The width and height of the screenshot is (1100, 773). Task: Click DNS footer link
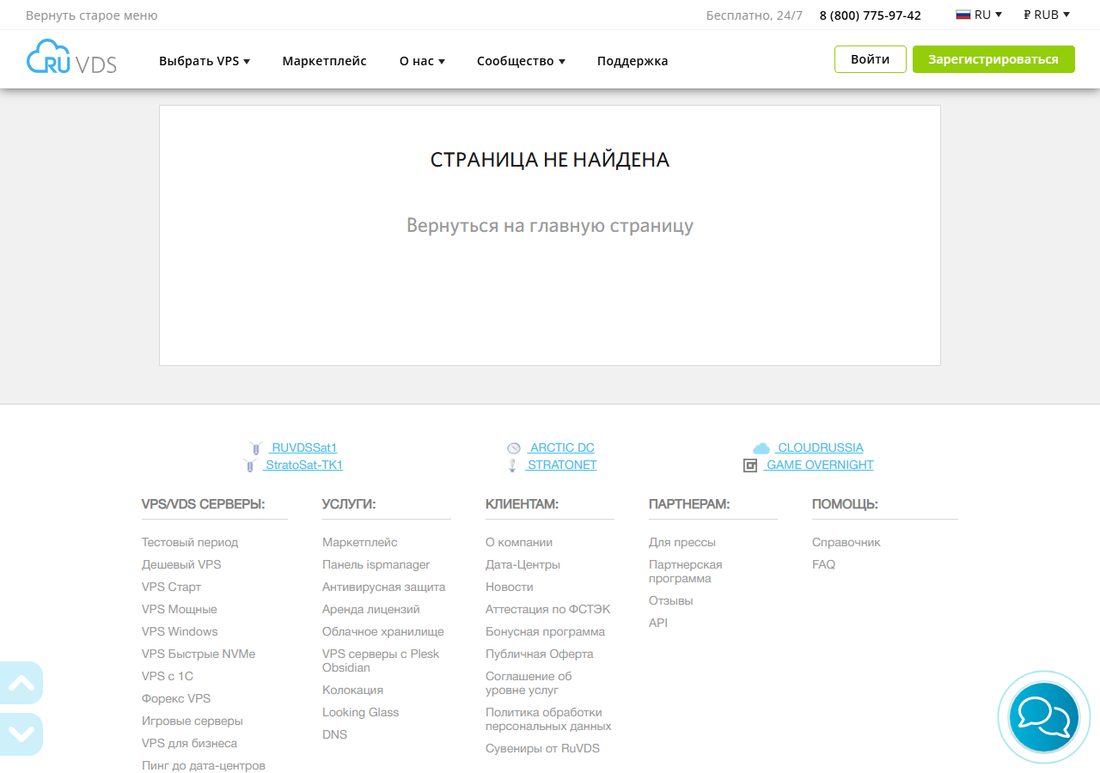click(x=334, y=734)
